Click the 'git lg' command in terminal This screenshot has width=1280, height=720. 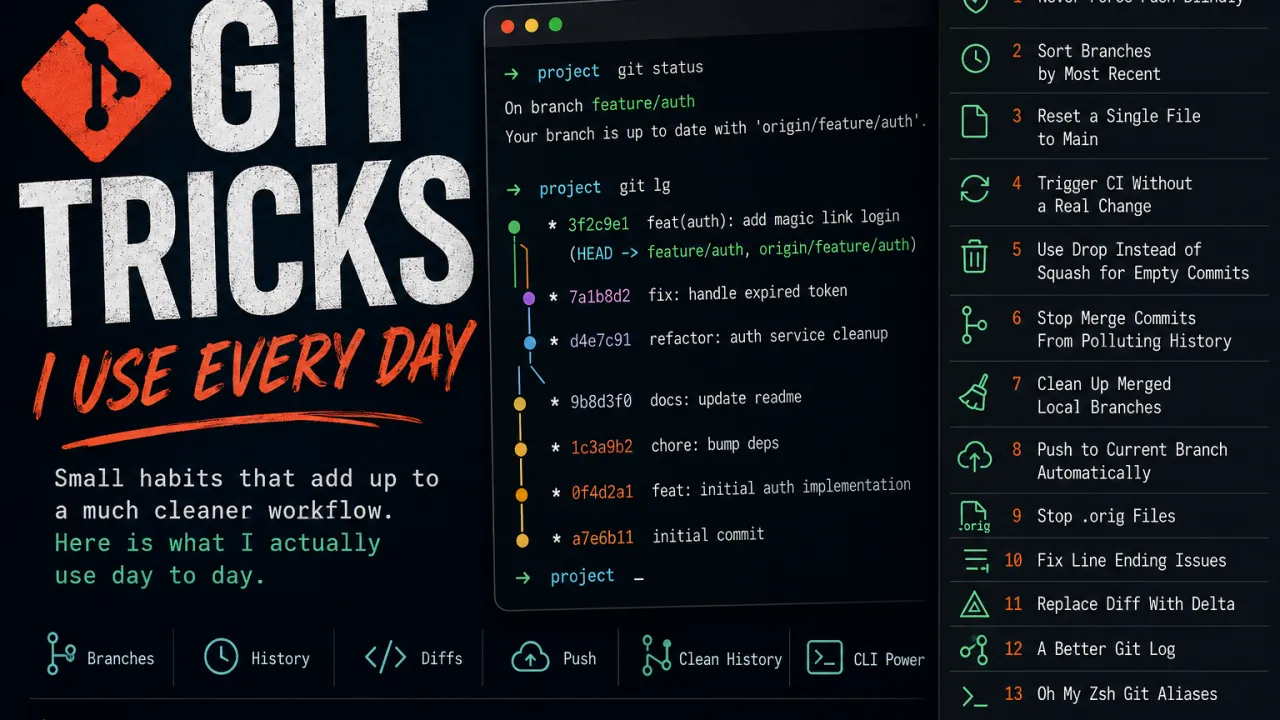(x=645, y=186)
